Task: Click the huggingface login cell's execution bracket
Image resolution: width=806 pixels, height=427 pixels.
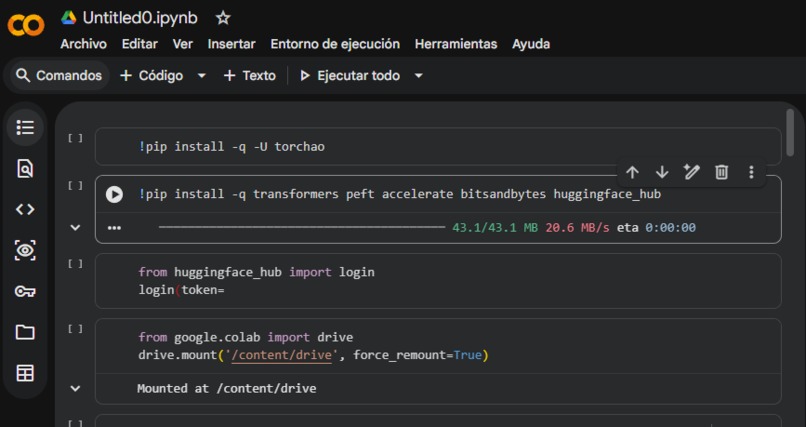Action: (x=76, y=264)
